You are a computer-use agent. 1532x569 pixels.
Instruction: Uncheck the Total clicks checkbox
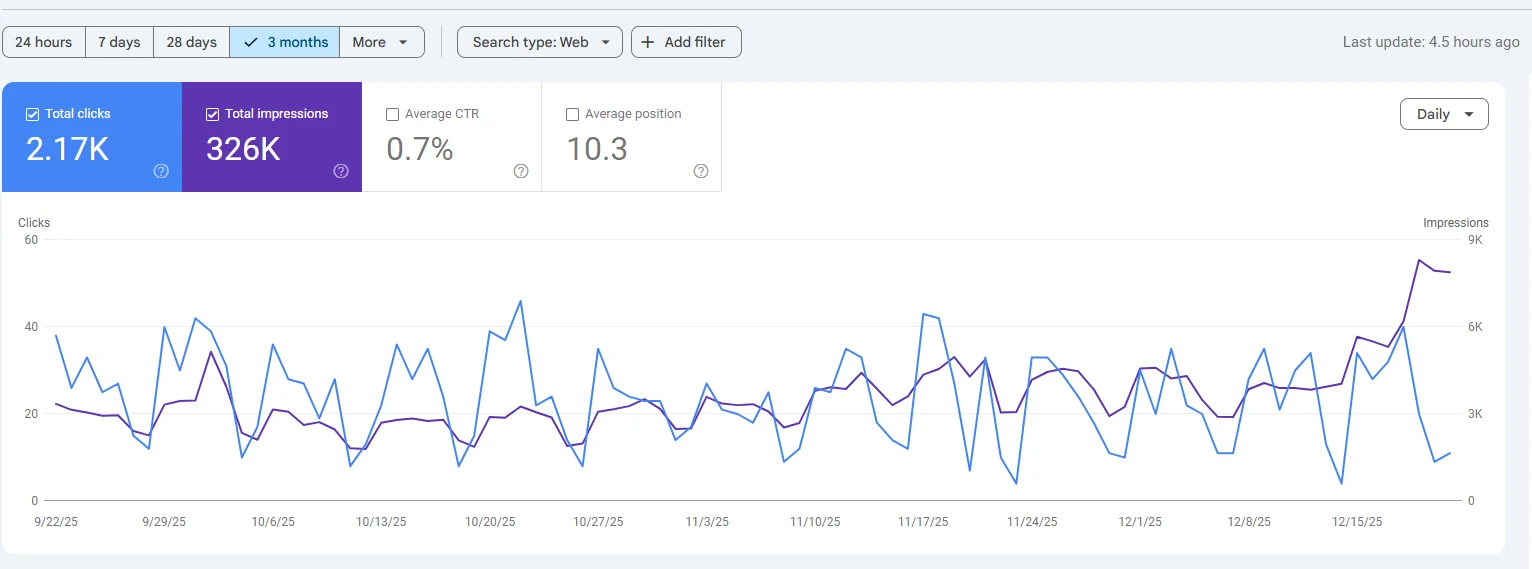coord(32,114)
